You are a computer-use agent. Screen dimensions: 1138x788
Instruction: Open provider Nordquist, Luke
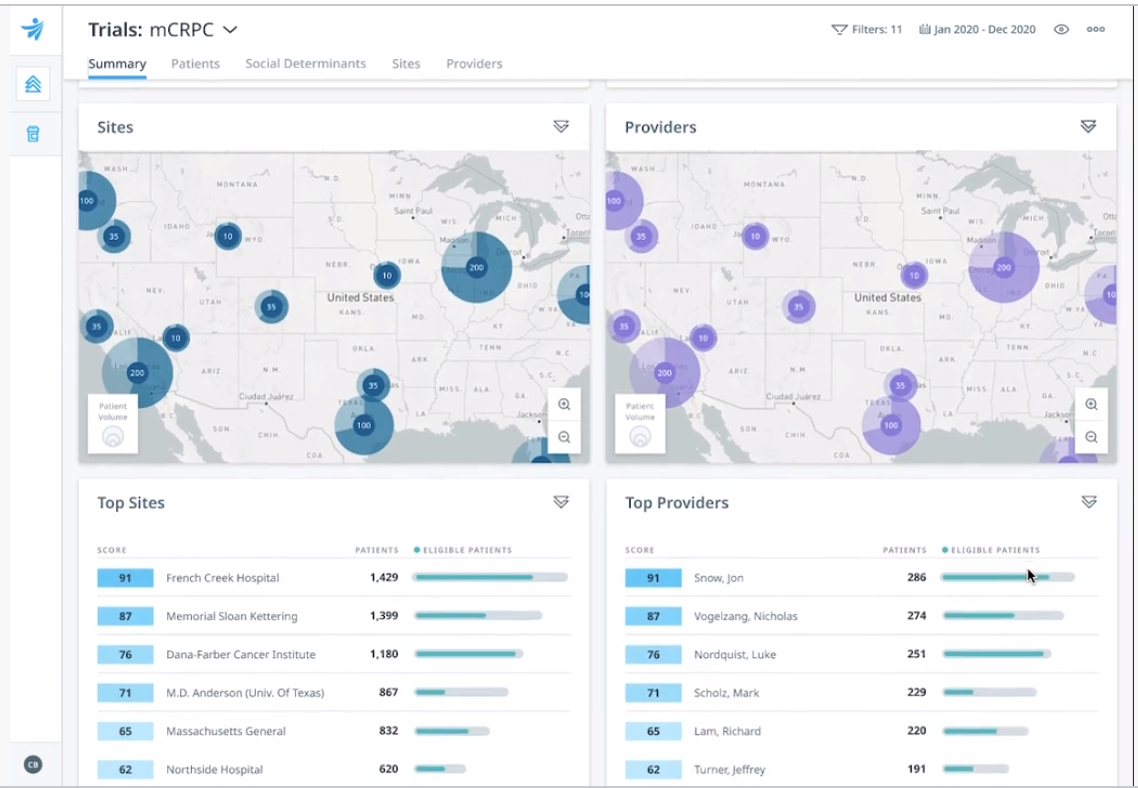pyautogui.click(x=734, y=654)
